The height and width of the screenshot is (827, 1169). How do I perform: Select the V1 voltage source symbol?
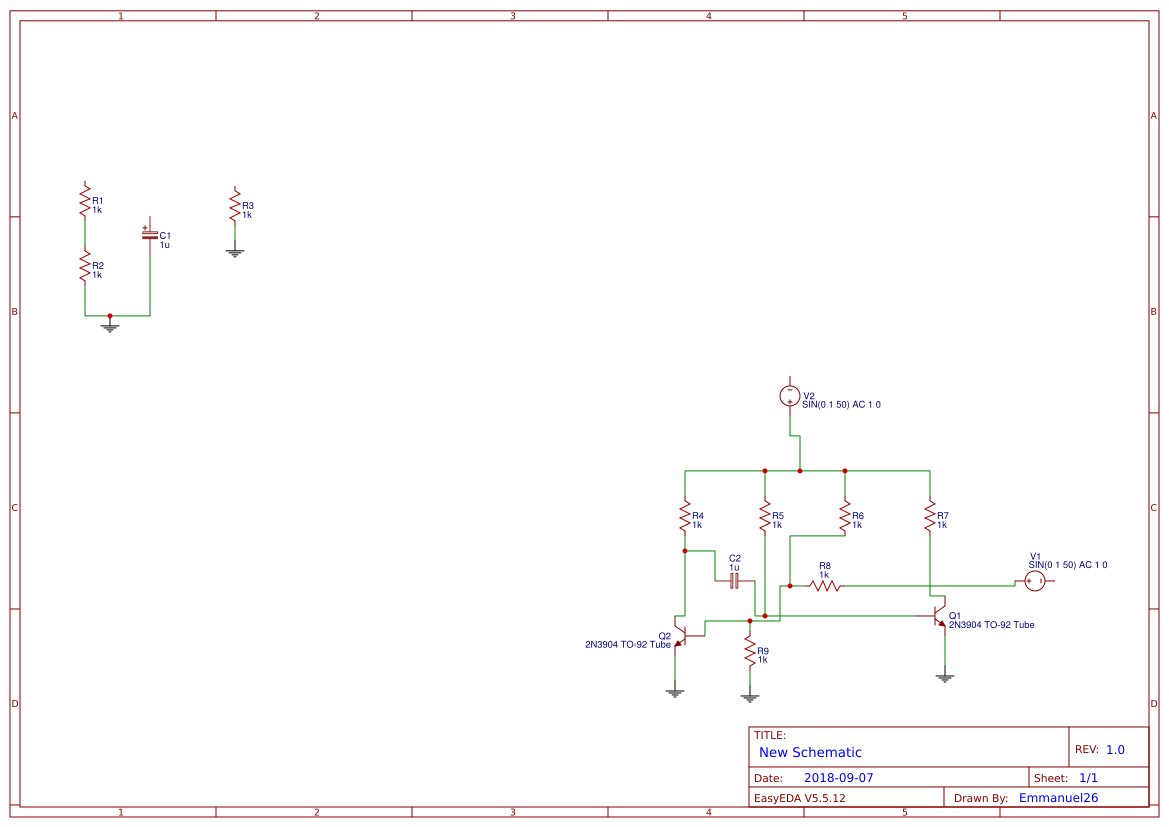tap(1035, 581)
